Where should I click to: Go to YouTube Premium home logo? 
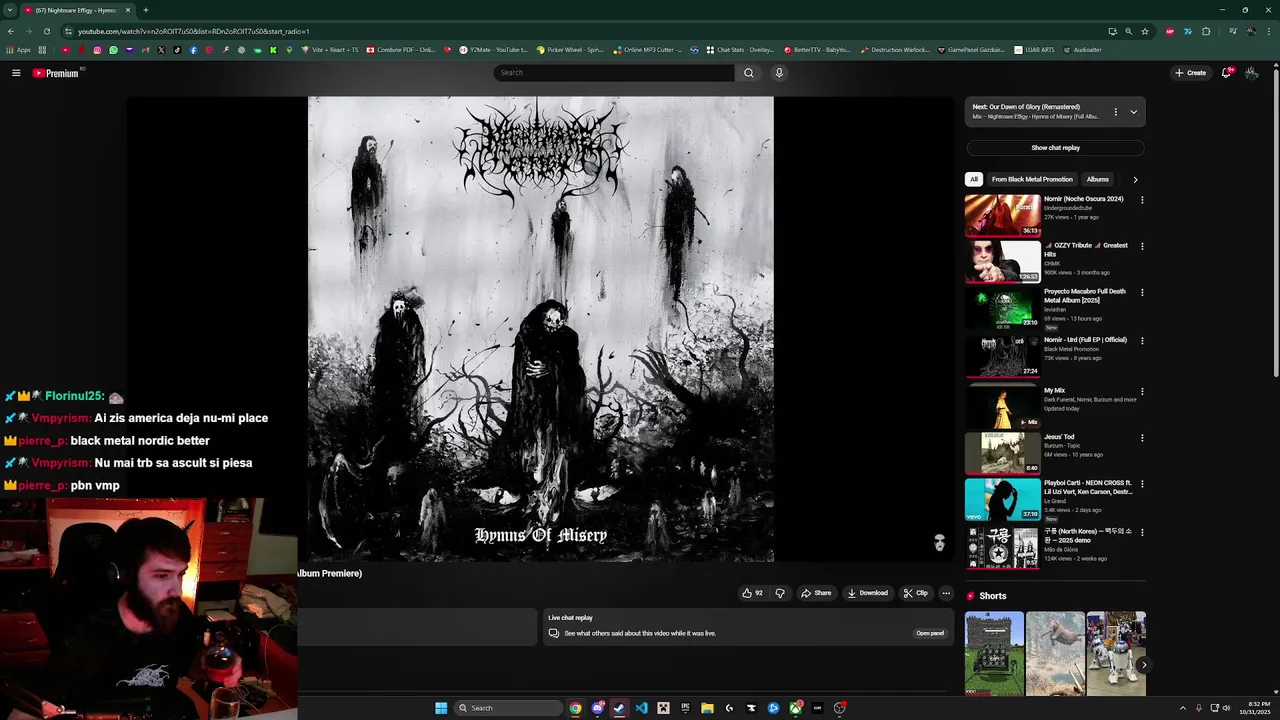tap(58, 73)
